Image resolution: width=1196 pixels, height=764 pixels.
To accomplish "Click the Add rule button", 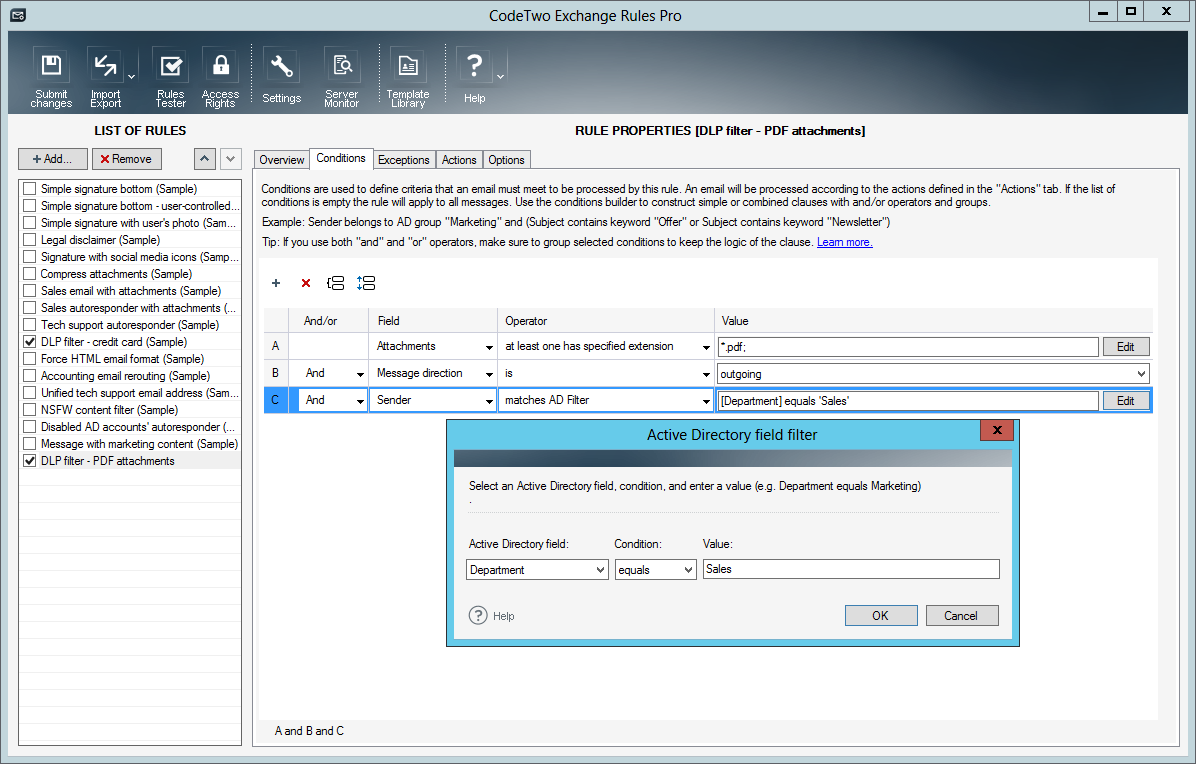I will [53, 159].
